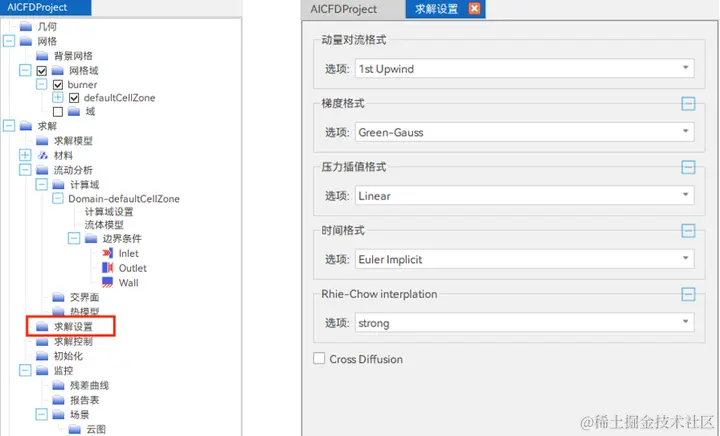Viewport: 720px width, 436px height.
Task: Collapse the Rhie-Chow interplation section
Action: pyautogui.click(x=688, y=294)
